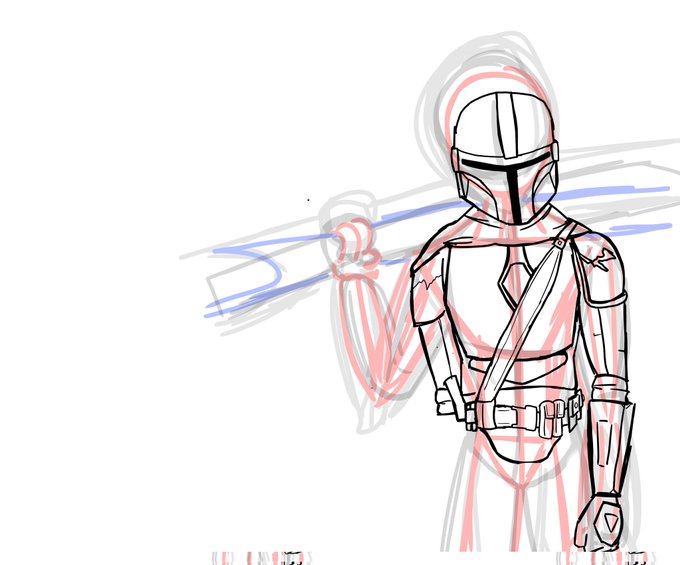This screenshot has height=565, width=680.
Task: Click the armored figure's helmet on the canvas
Action: [x=505, y=158]
